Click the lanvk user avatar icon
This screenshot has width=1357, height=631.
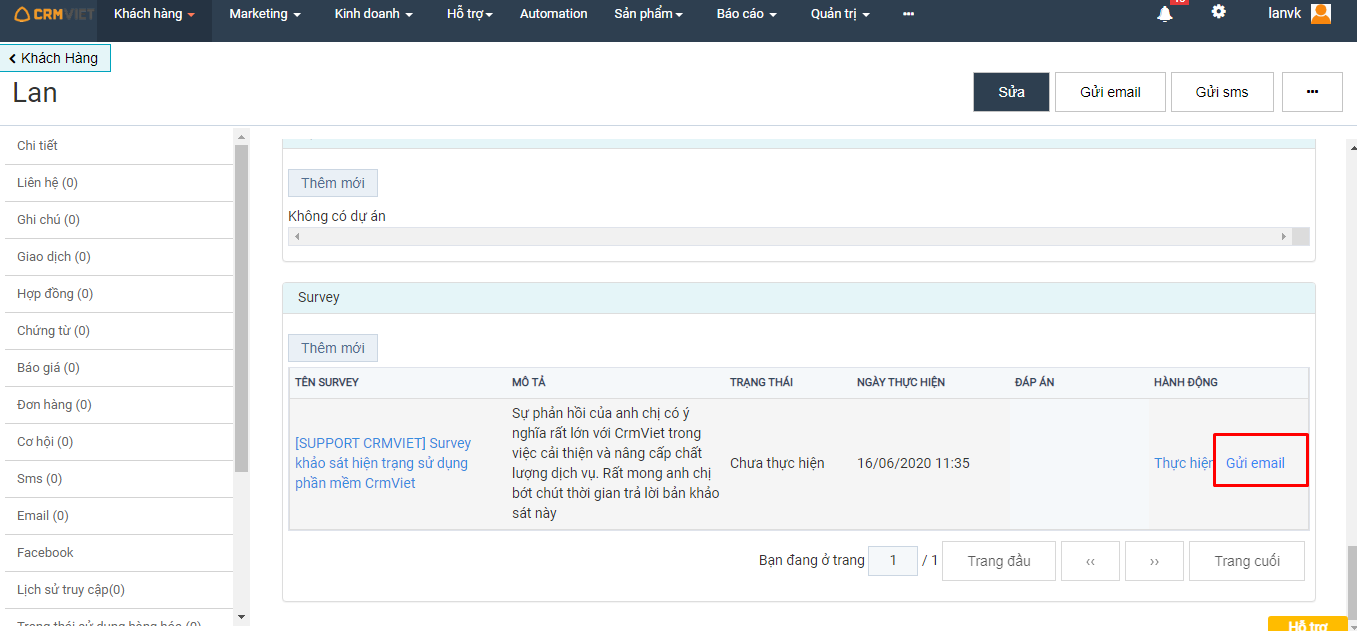(1320, 14)
